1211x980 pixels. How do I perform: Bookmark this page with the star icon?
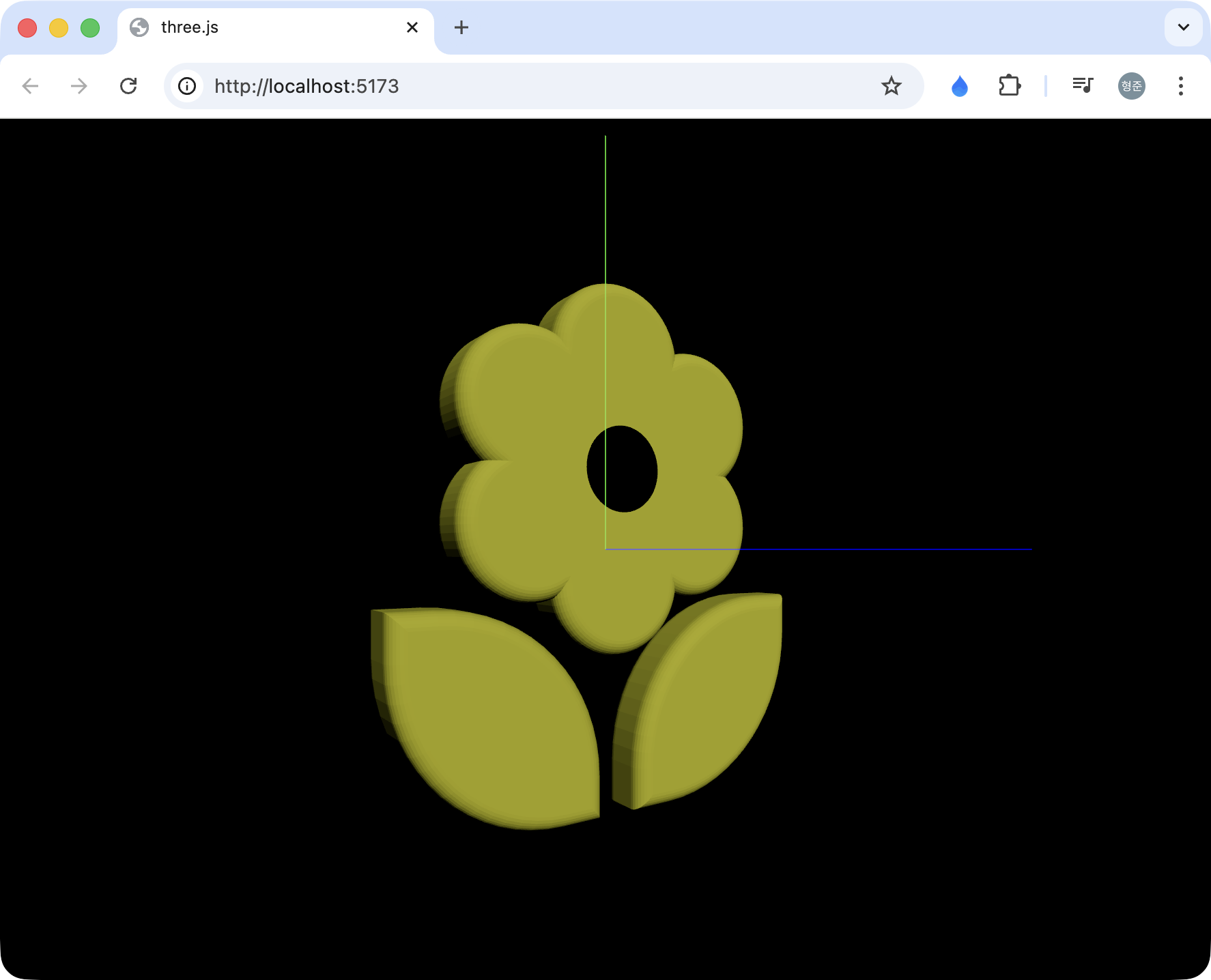tap(891, 86)
